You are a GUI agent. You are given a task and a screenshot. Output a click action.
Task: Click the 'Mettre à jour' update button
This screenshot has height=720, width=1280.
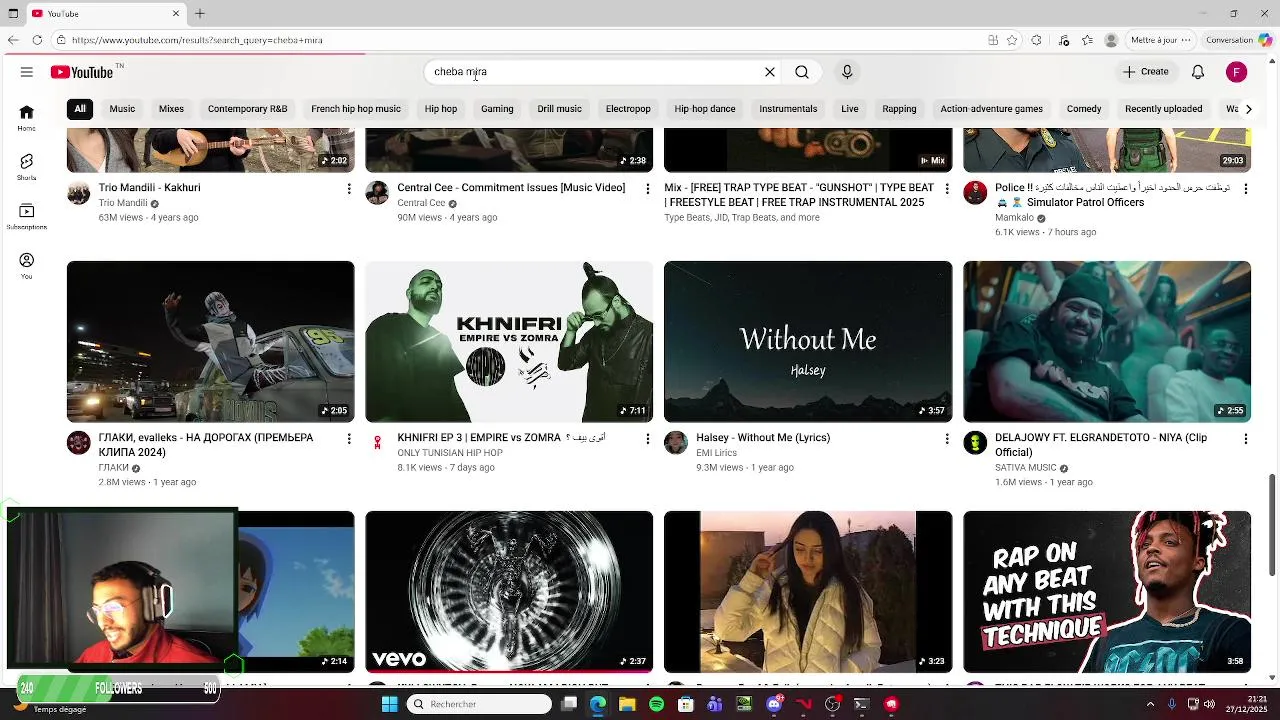1160,40
